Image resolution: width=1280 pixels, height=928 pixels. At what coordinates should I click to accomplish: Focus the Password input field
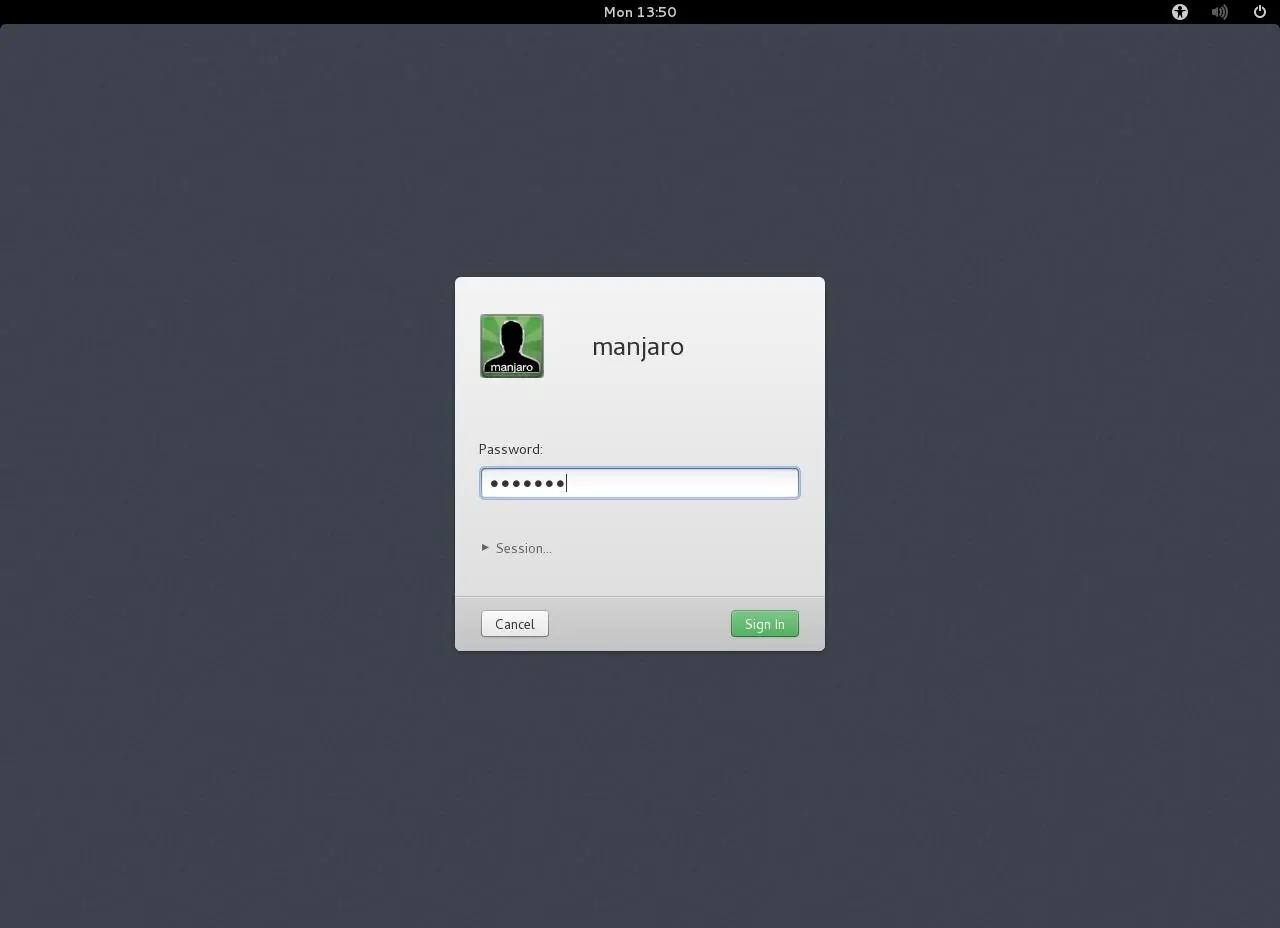point(640,483)
